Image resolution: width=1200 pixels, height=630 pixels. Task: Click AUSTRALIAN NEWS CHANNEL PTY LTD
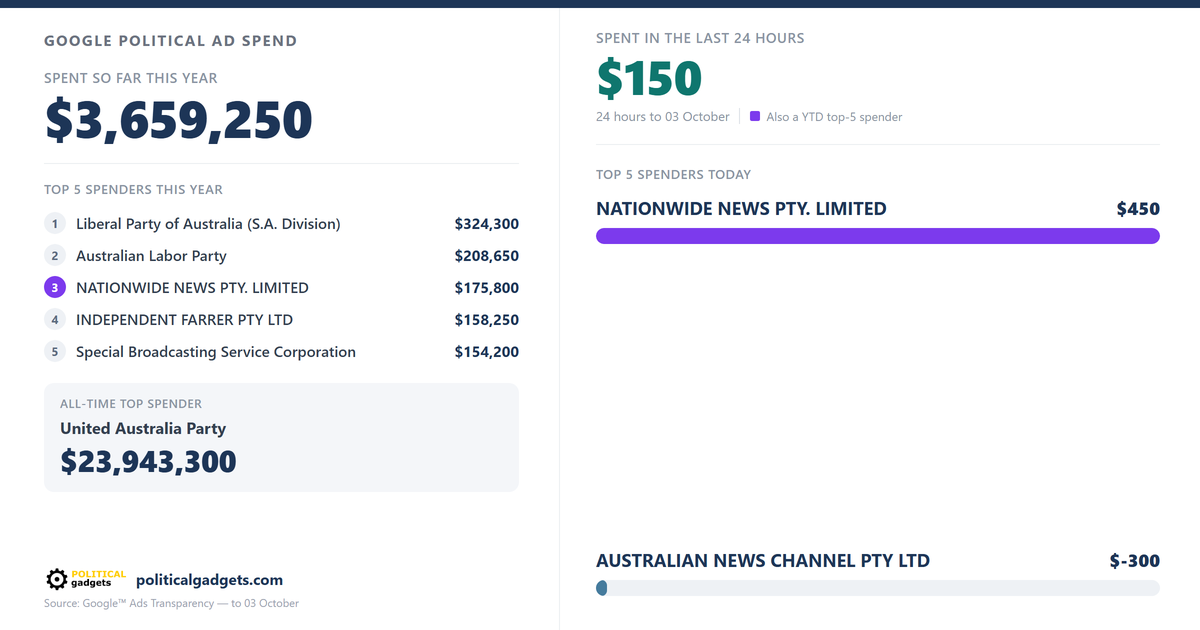coord(763,561)
